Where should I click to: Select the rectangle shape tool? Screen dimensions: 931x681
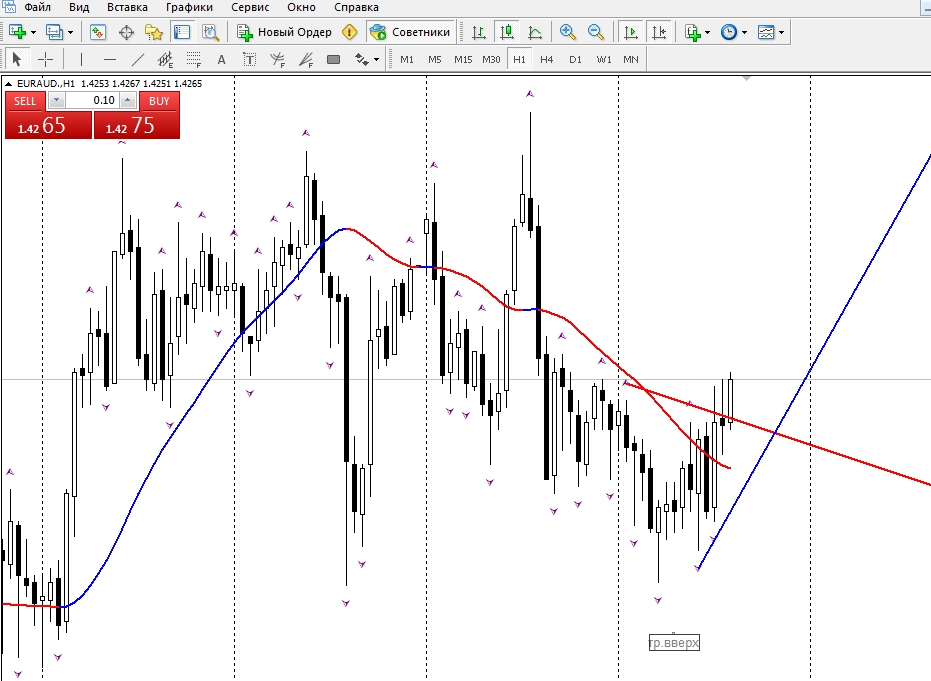pos(334,59)
